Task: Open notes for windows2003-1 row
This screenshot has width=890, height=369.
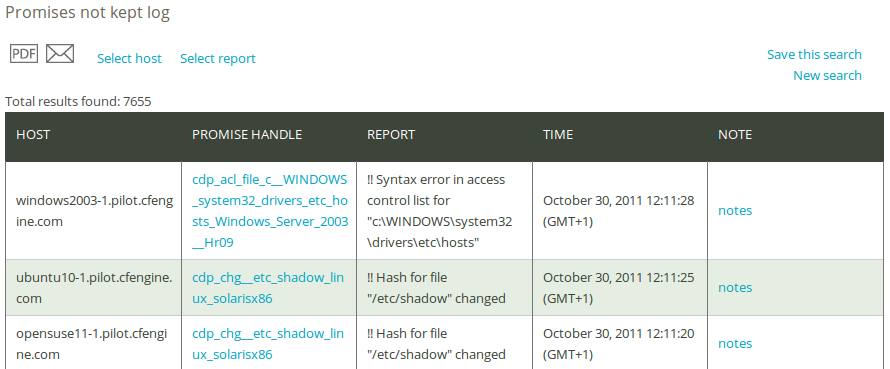Action: click(x=735, y=211)
